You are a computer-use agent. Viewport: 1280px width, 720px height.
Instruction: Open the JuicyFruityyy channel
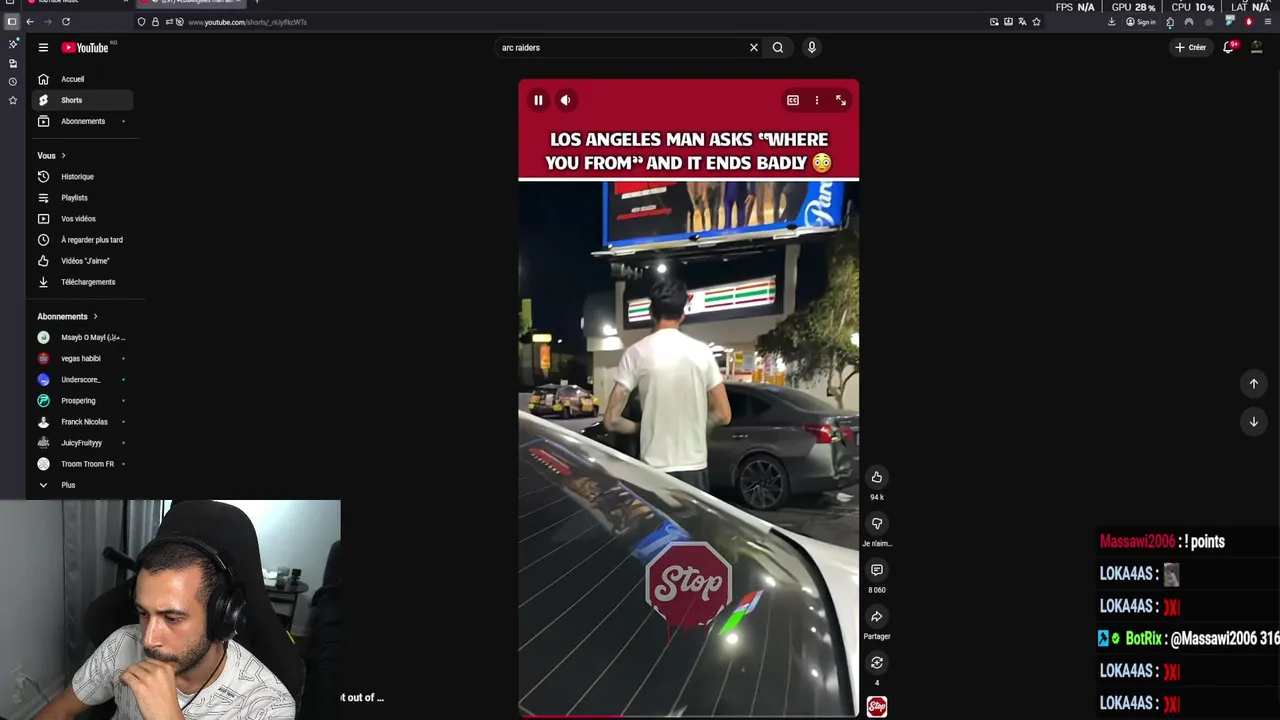point(81,443)
